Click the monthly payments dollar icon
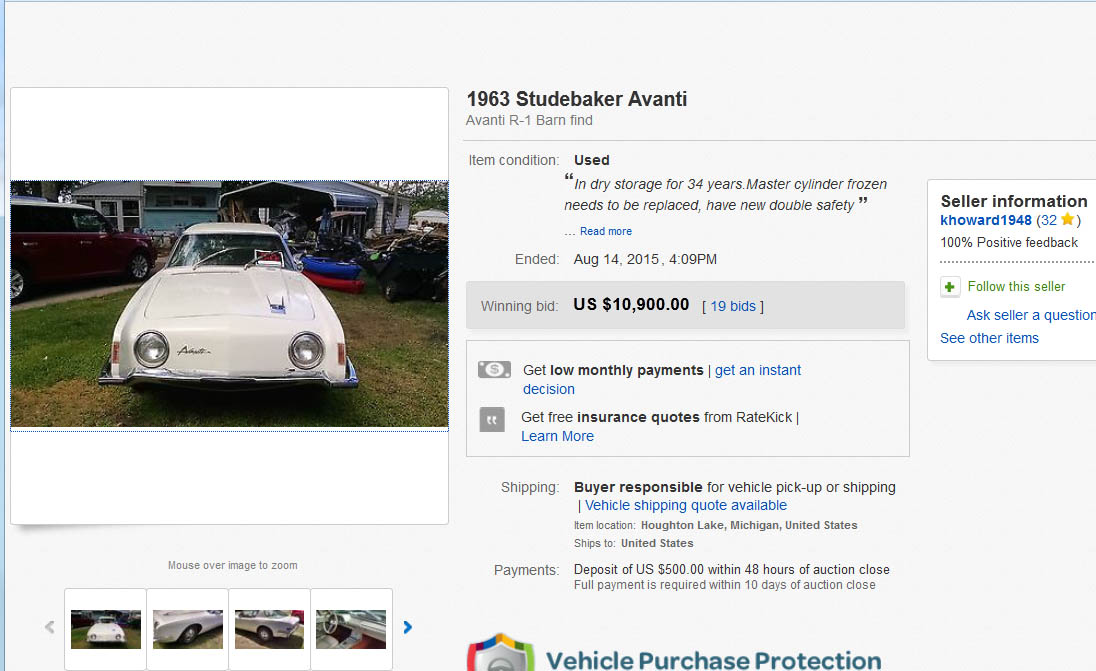The height and width of the screenshot is (671, 1096). (x=494, y=369)
